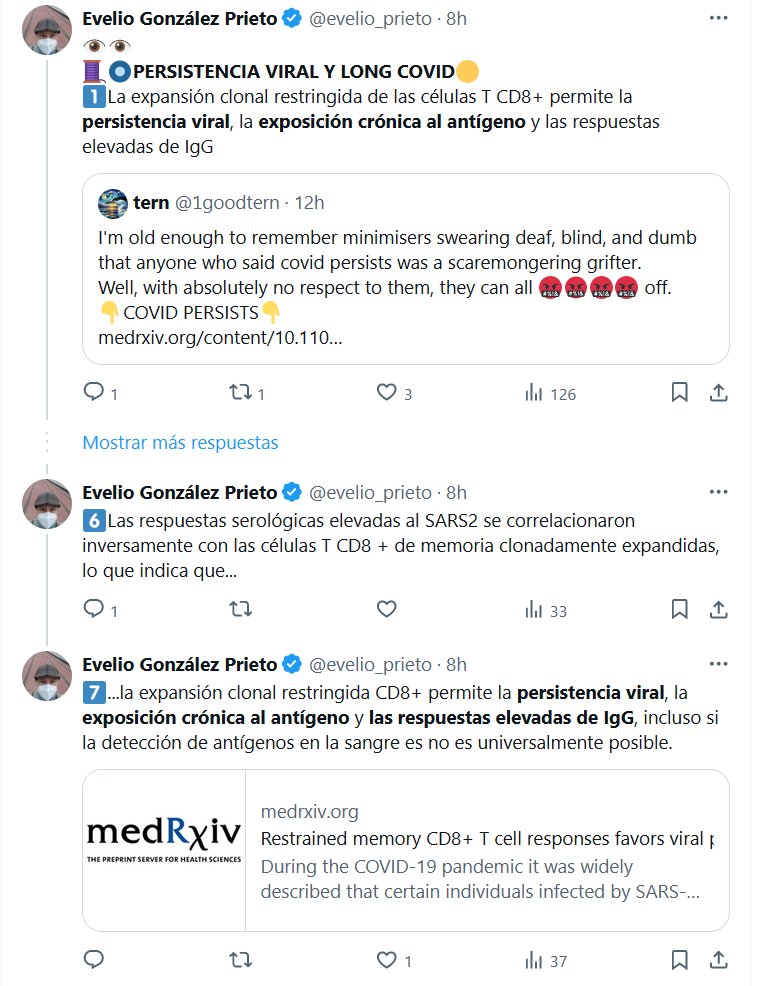Like tweet number 6
Viewport: 766px width, 986px height.
tap(387, 609)
